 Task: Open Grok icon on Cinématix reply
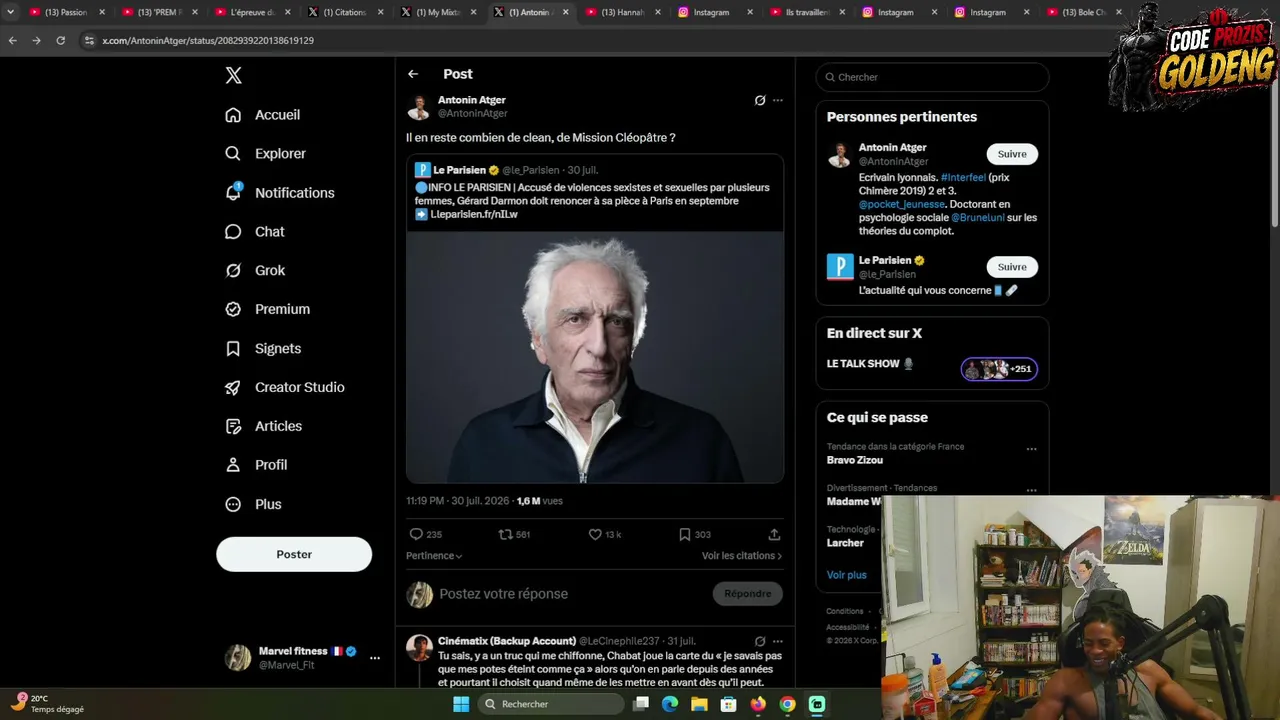pos(760,641)
